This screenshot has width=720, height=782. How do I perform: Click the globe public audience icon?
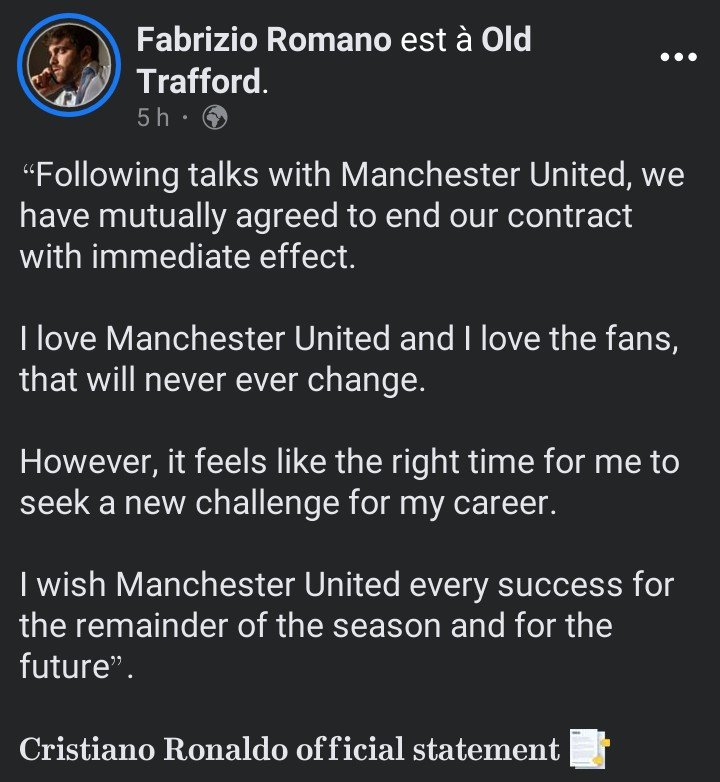pyautogui.click(x=215, y=117)
